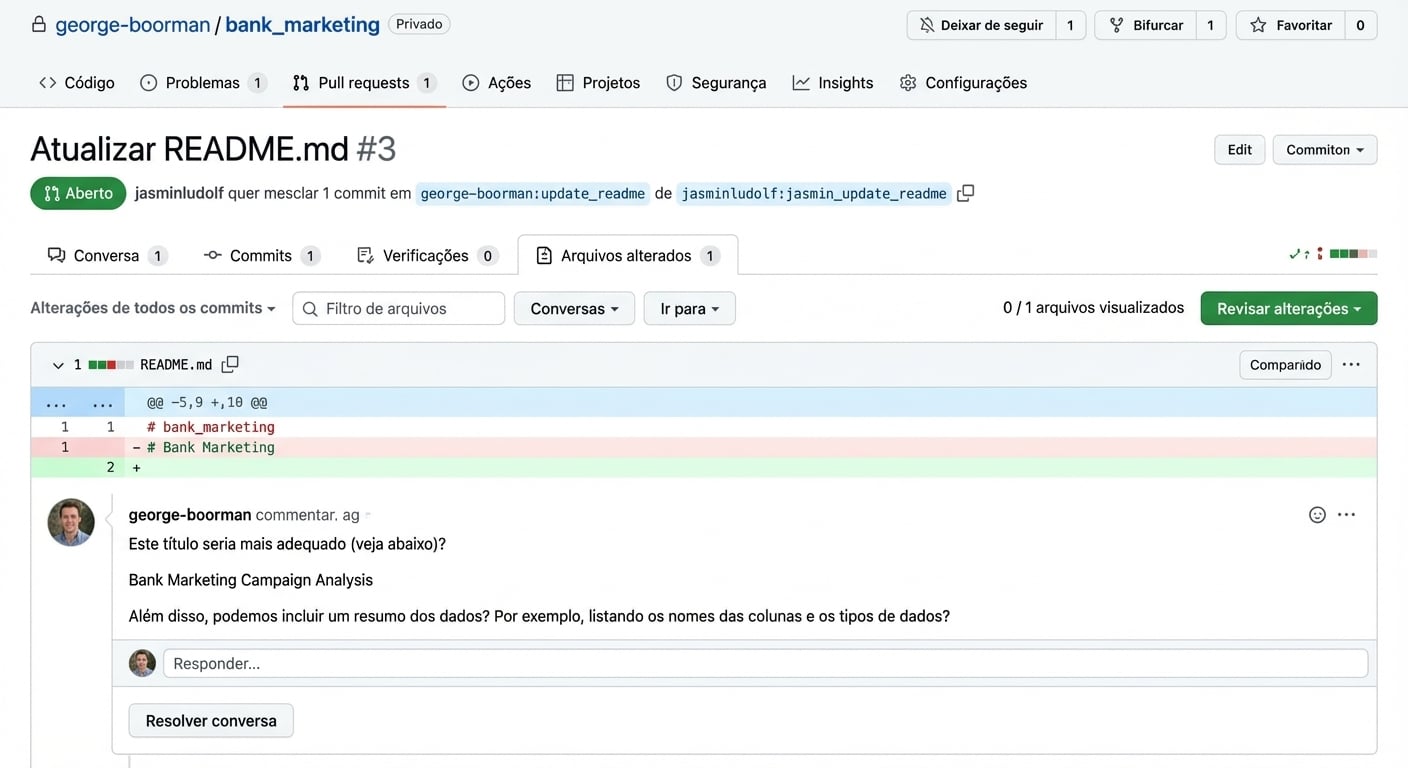Click george-boorman's large avatar photo
1408x768 pixels.
click(71, 522)
